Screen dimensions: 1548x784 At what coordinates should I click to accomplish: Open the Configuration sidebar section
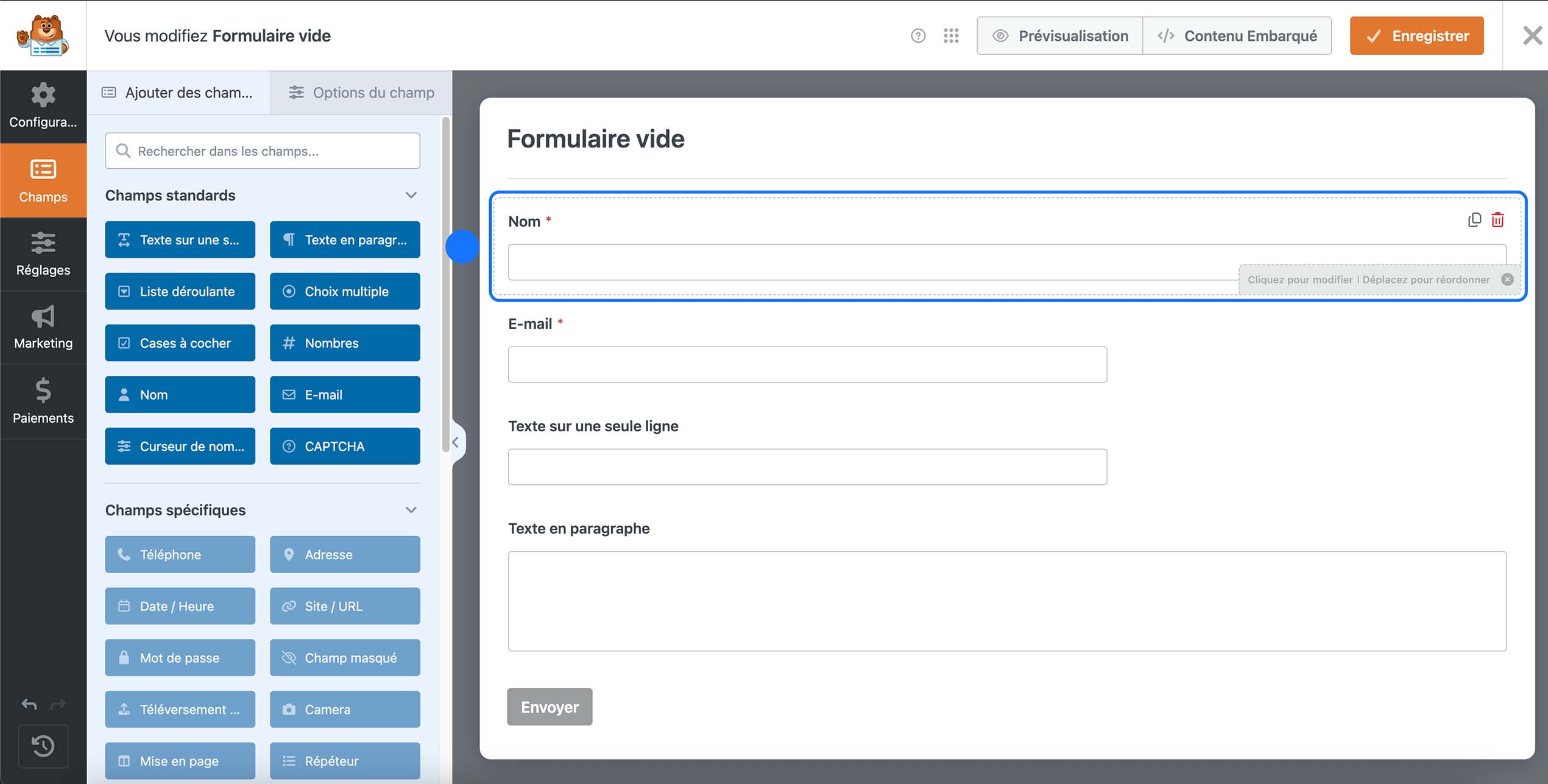click(43, 107)
